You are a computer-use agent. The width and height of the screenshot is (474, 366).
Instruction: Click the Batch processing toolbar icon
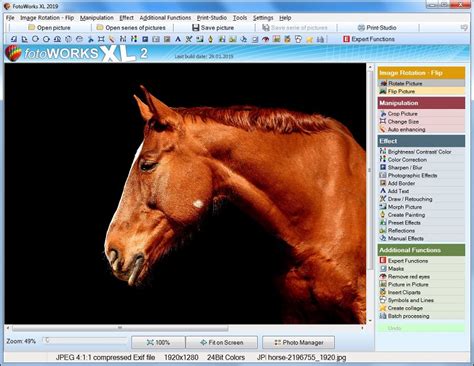point(320,39)
